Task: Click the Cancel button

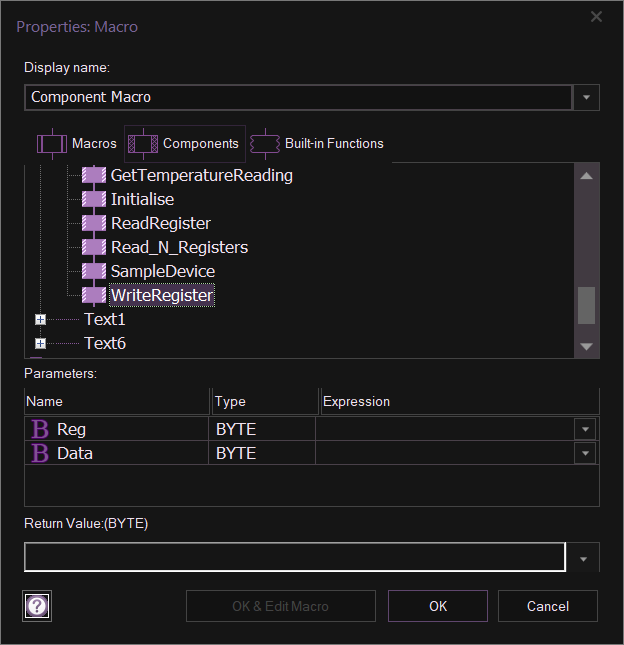Action: pyautogui.click(x=547, y=606)
